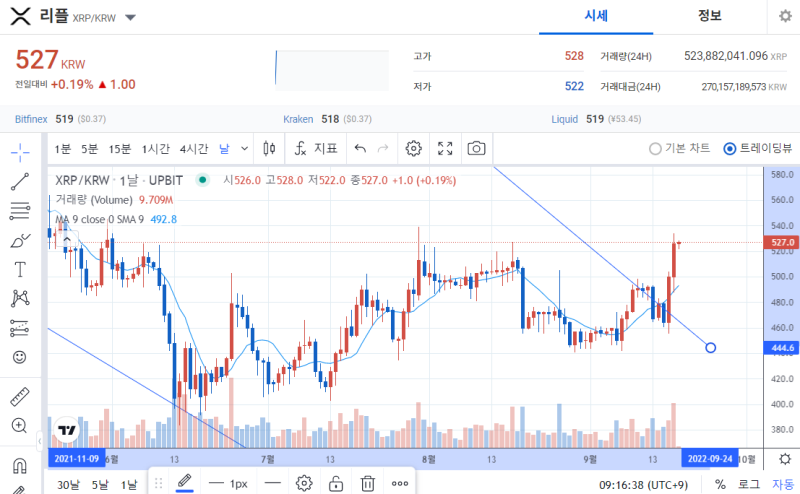Lock the selected trend line drawing

pos(336,483)
